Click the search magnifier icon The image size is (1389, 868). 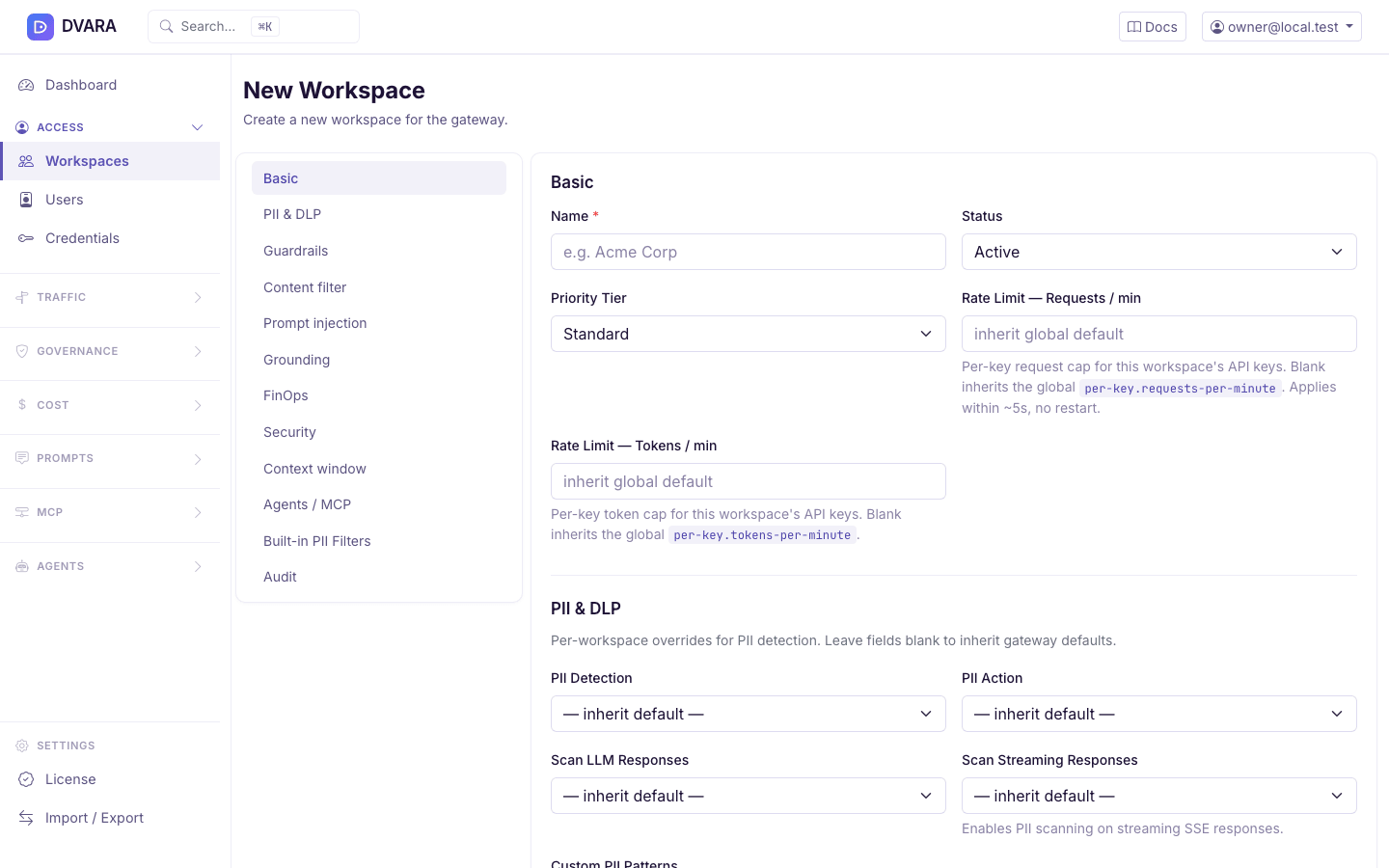(x=167, y=27)
